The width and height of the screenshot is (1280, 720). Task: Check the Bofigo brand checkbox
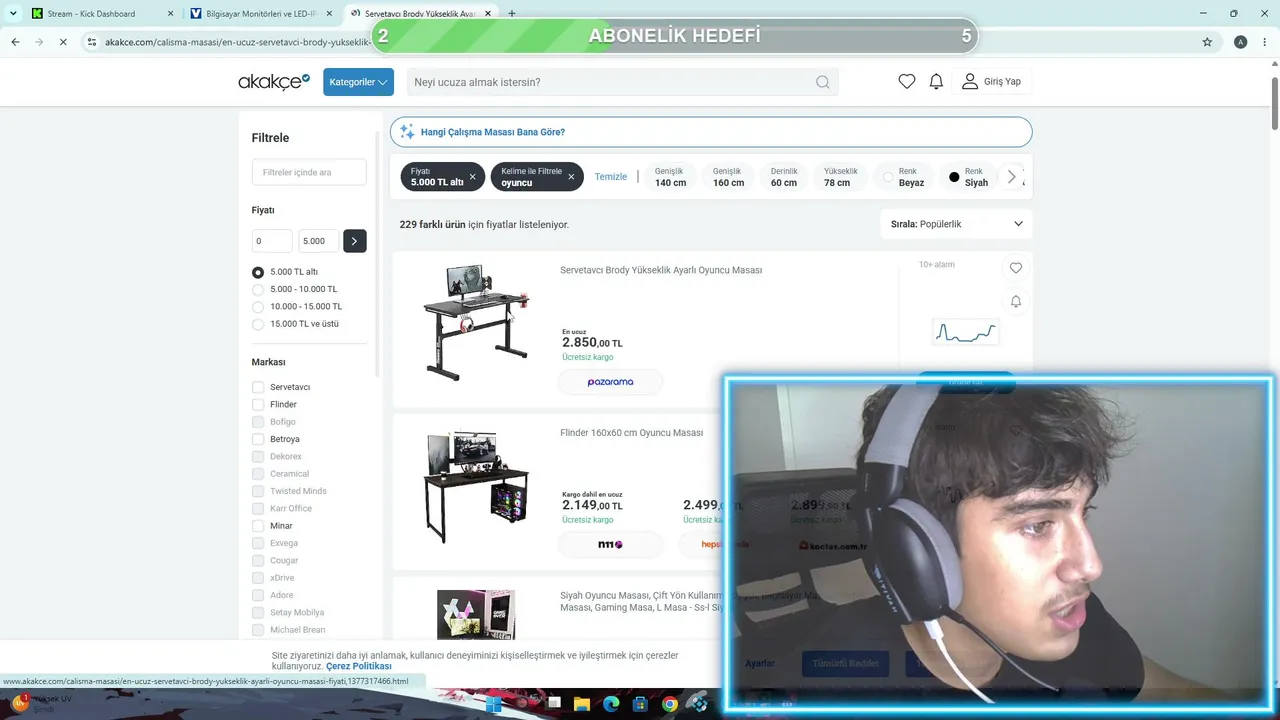point(258,422)
